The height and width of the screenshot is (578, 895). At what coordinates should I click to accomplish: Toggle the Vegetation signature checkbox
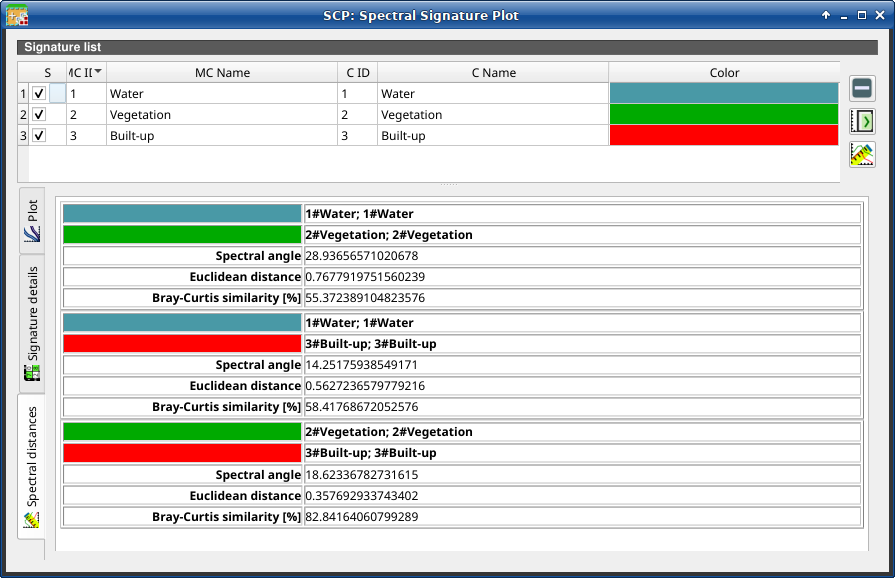click(x=39, y=115)
